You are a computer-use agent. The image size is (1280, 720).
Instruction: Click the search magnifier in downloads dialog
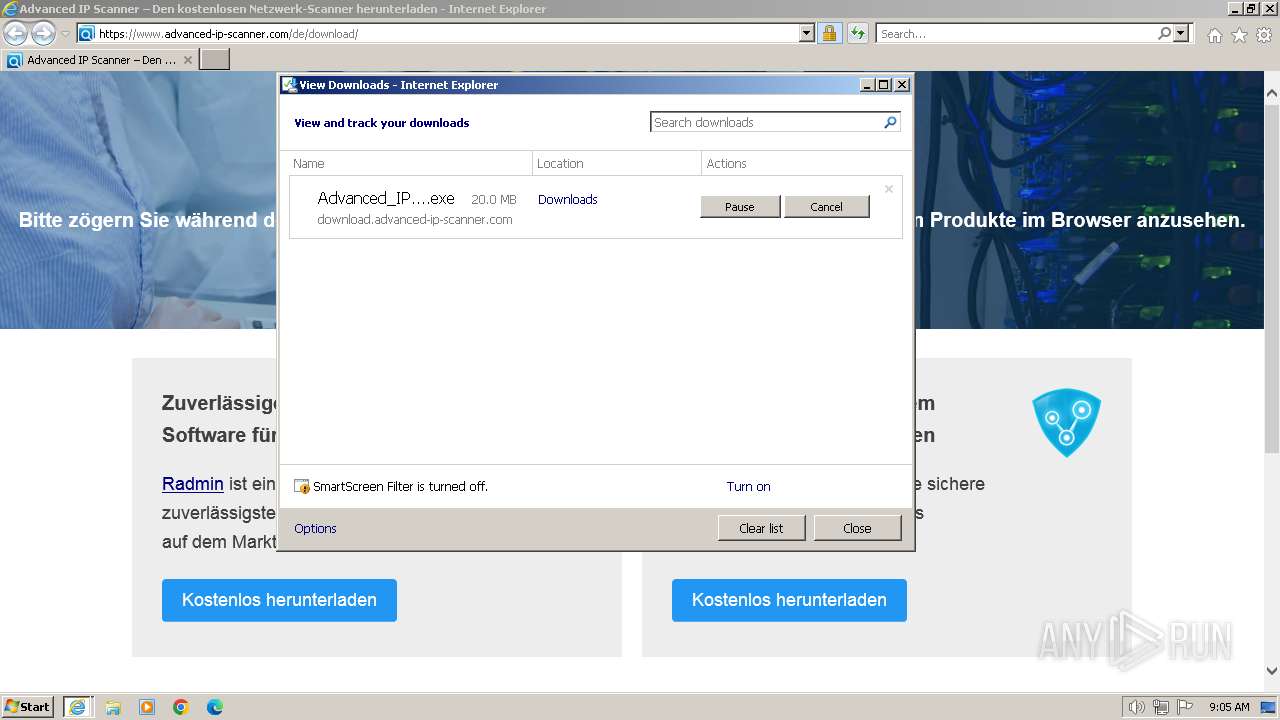point(890,122)
